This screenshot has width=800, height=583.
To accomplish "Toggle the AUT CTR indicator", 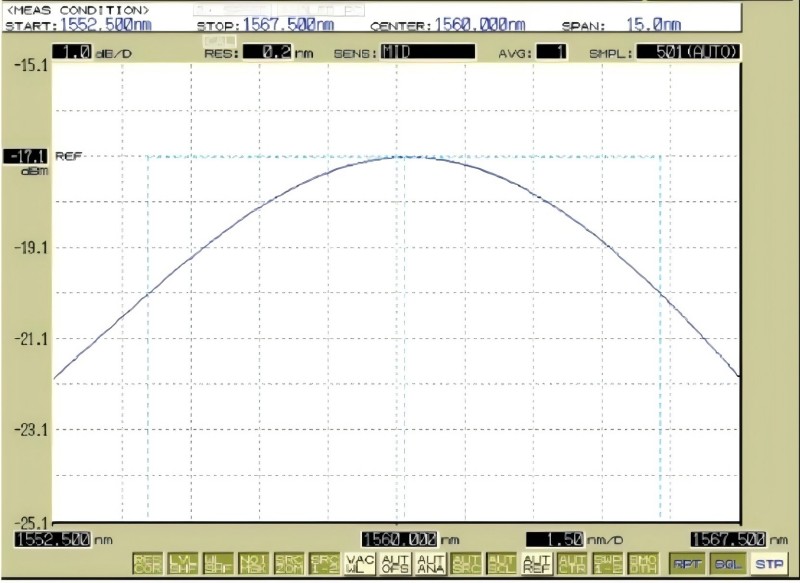I will pos(572,564).
